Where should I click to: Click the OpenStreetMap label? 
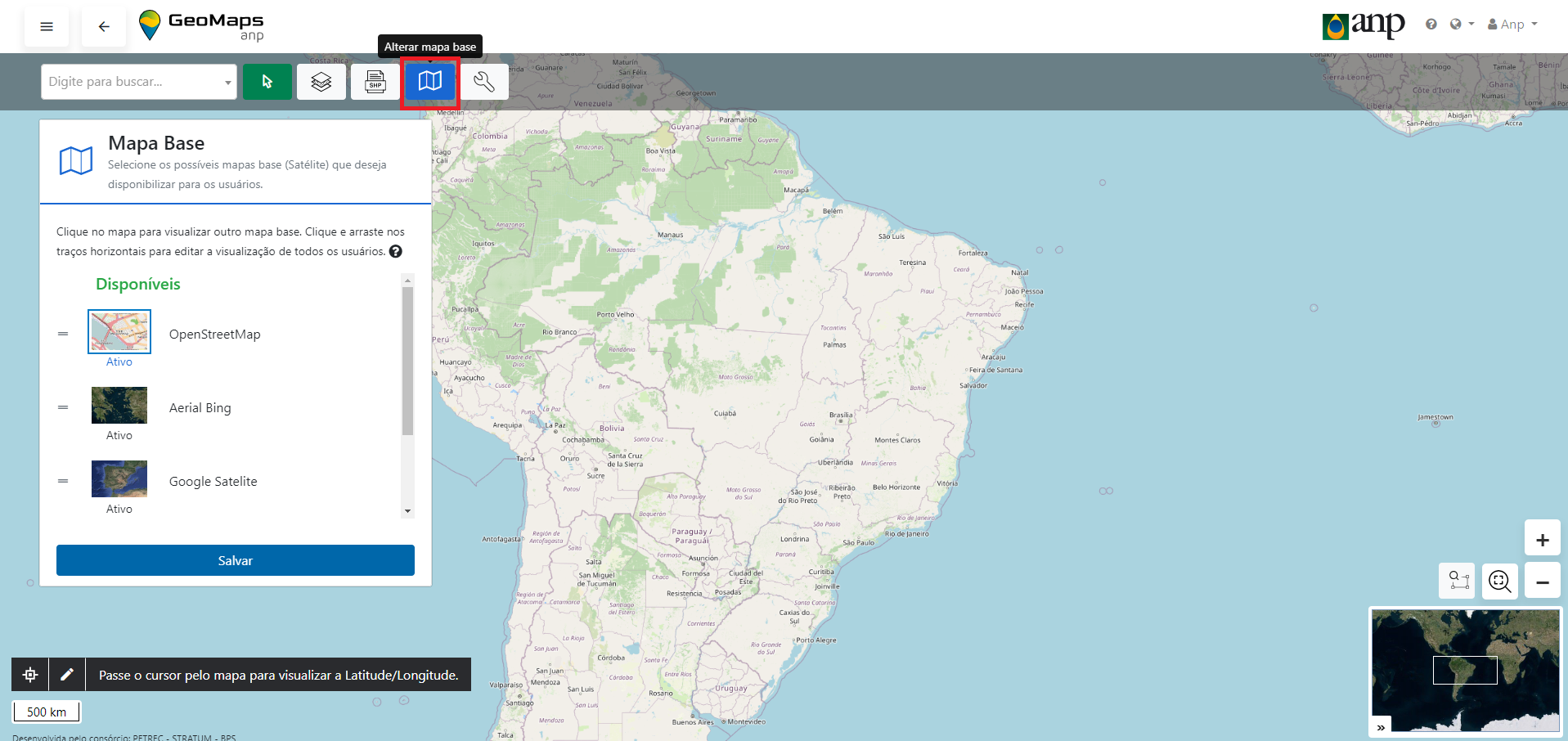click(215, 335)
